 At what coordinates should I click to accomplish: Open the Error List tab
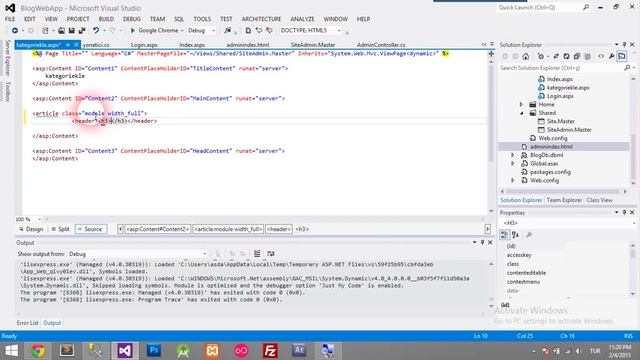click(x=27, y=323)
